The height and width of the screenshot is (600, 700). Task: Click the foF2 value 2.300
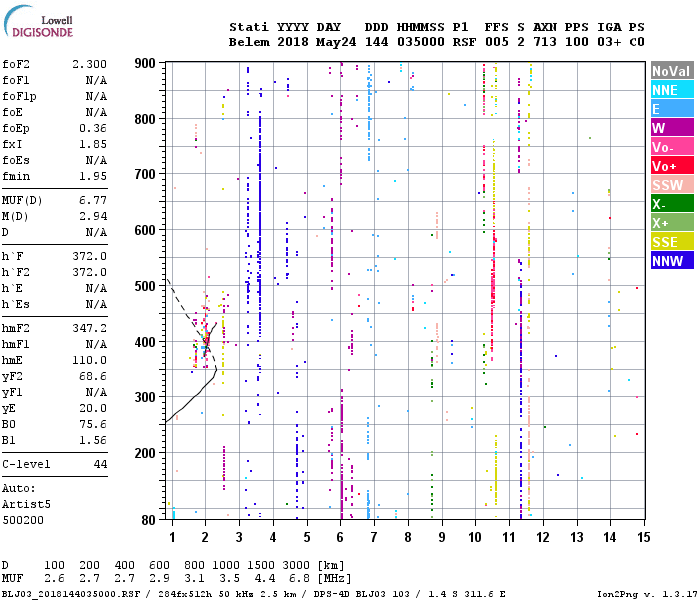[x=89, y=64]
